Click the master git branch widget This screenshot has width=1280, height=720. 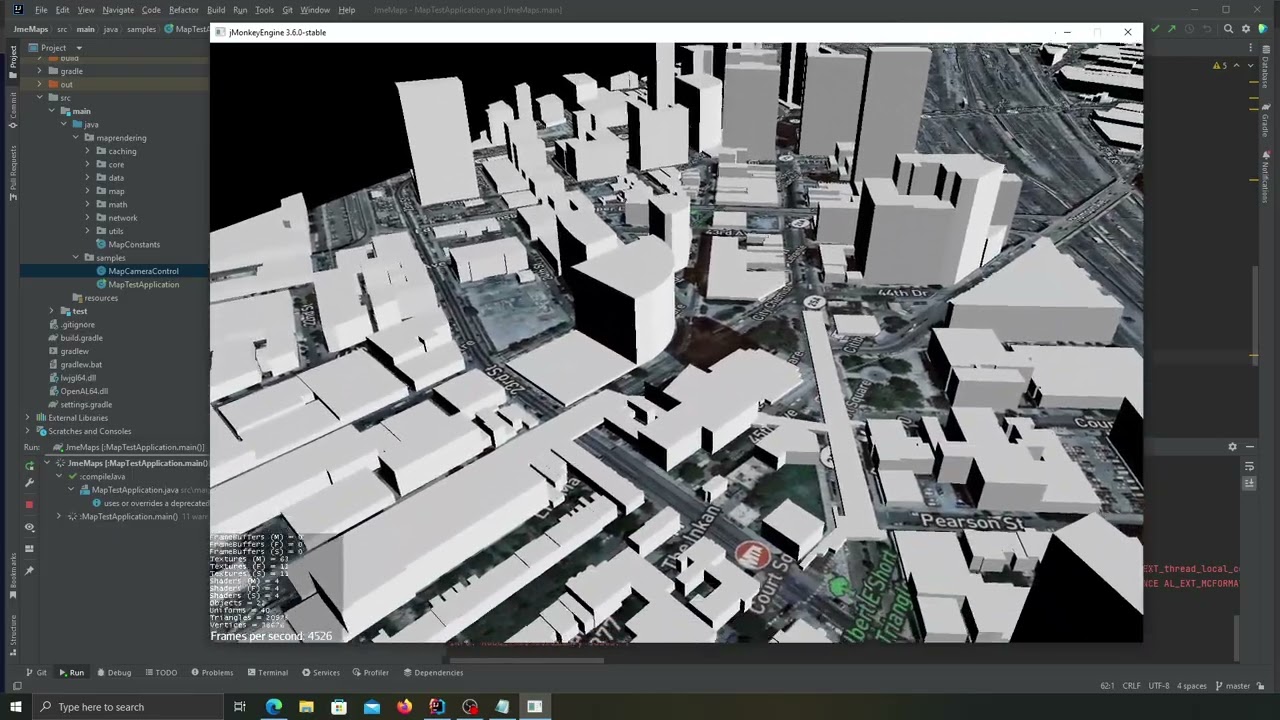click(1237, 686)
